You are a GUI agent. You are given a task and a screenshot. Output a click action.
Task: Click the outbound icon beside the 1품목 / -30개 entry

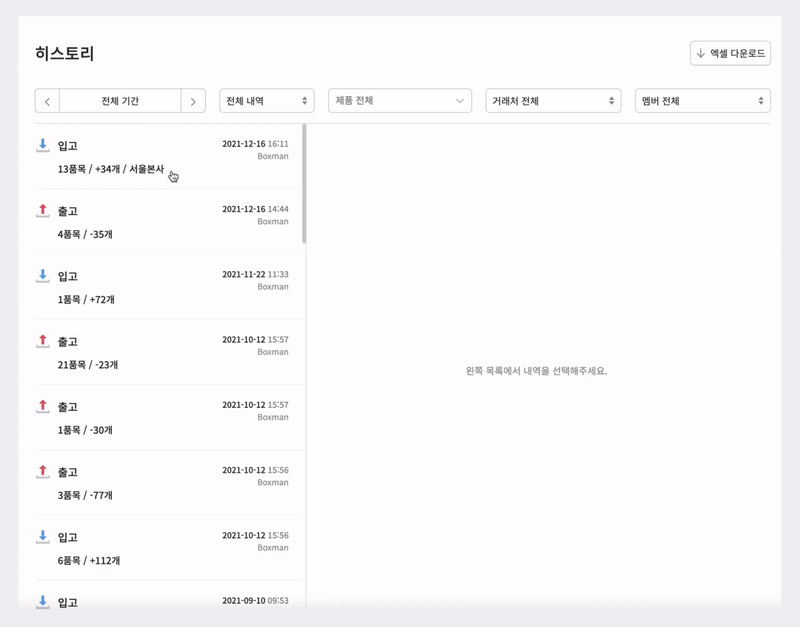point(43,407)
